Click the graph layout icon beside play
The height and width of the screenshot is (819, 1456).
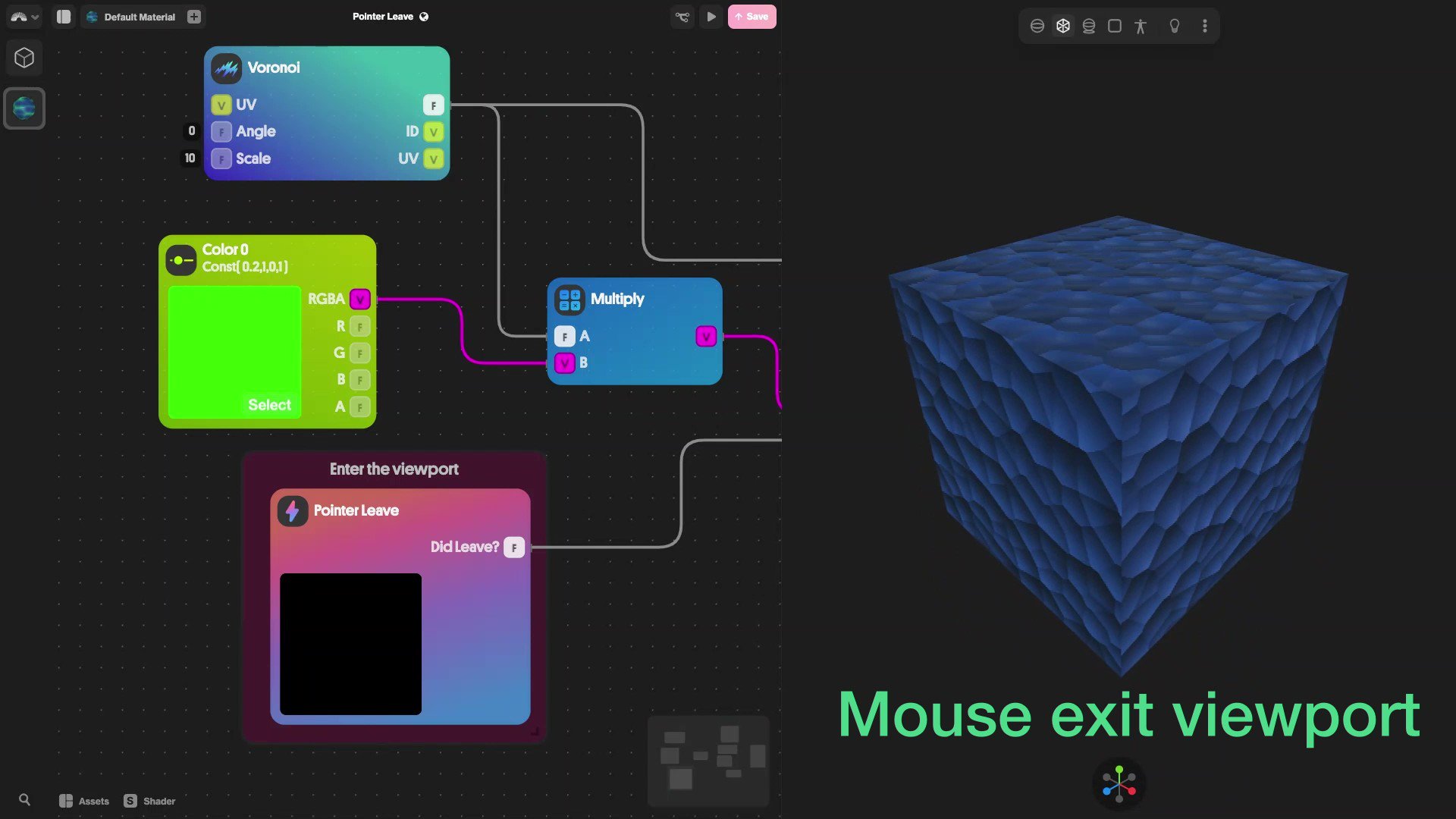[x=682, y=17]
